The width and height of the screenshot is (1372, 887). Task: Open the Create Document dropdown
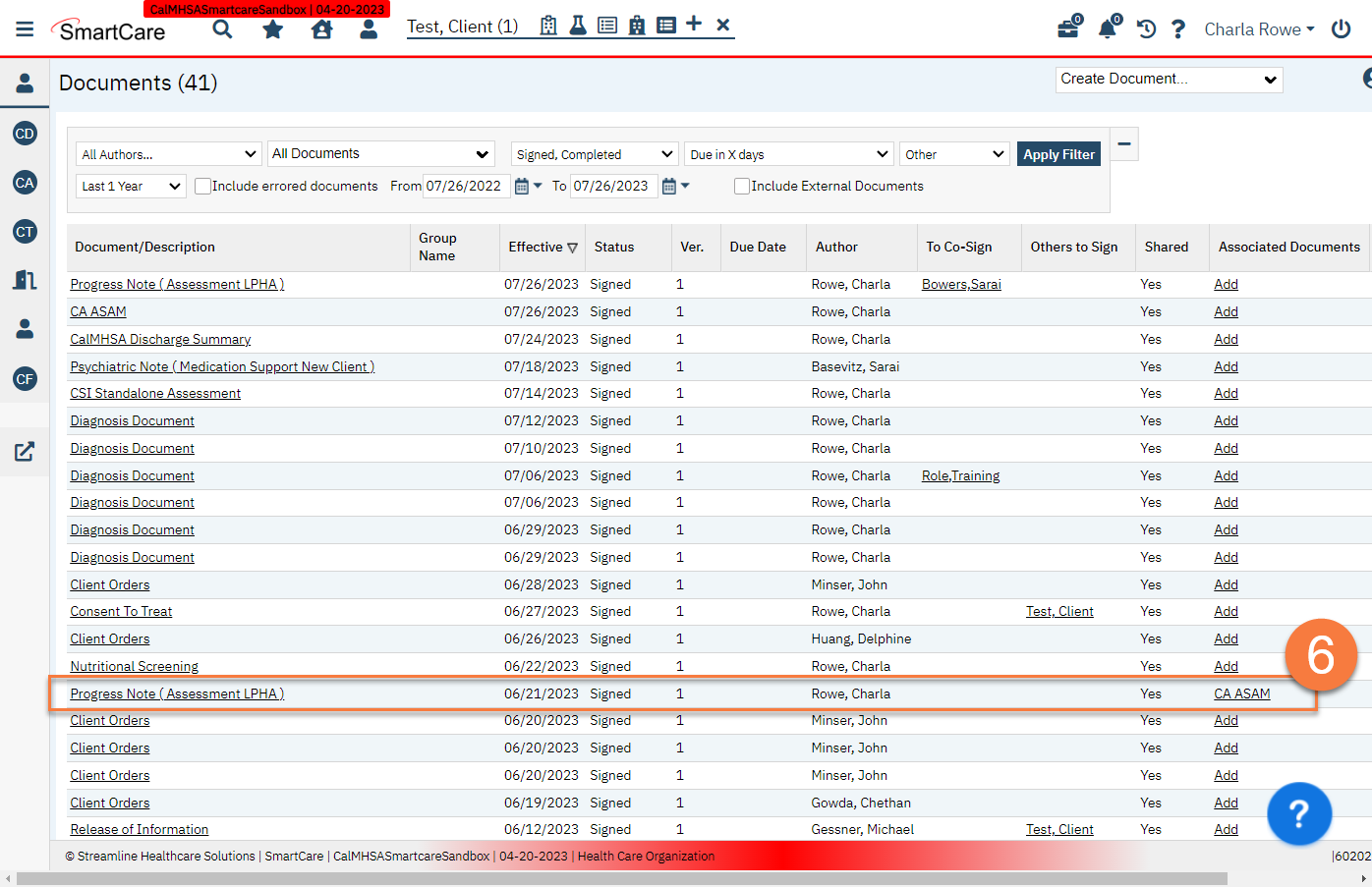[x=1169, y=80]
